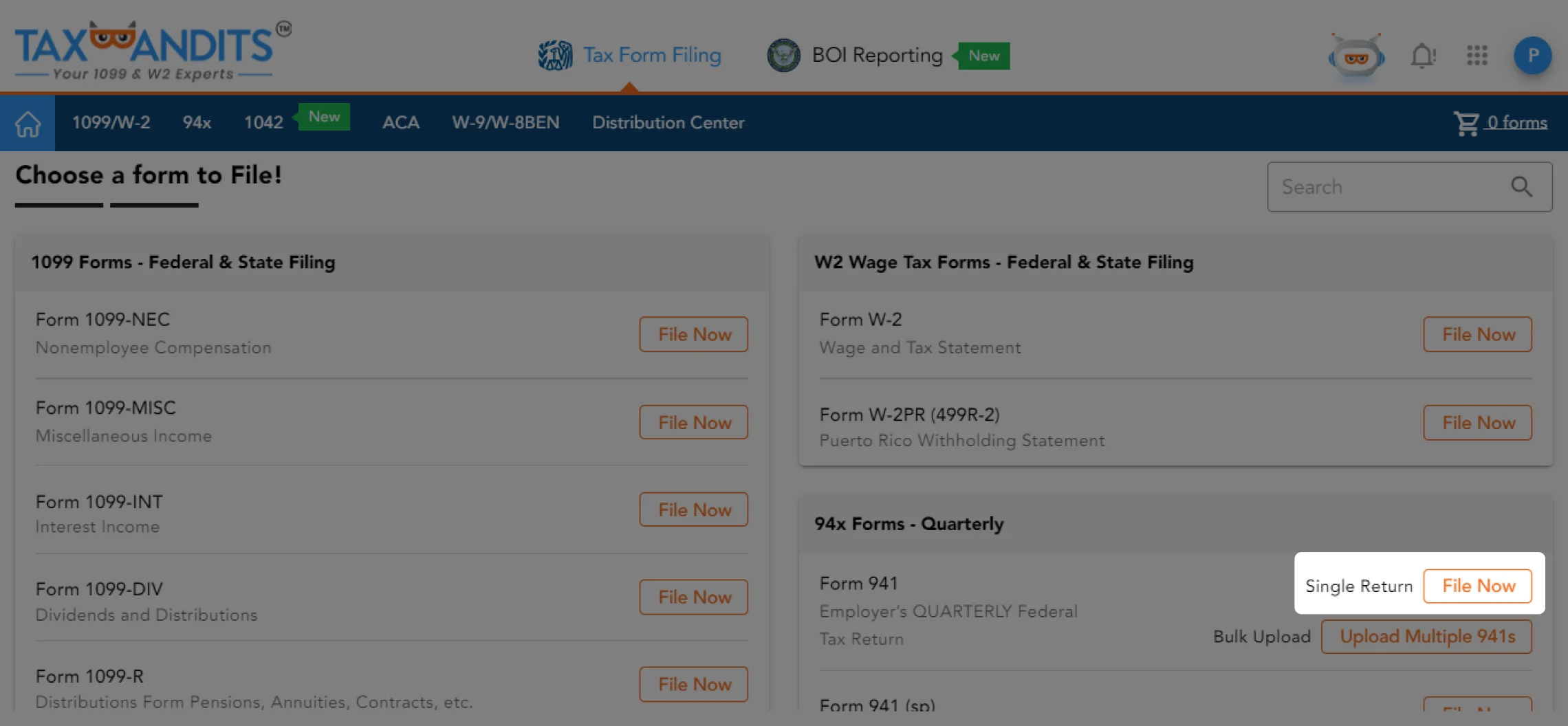Open the ACA section

401,122
